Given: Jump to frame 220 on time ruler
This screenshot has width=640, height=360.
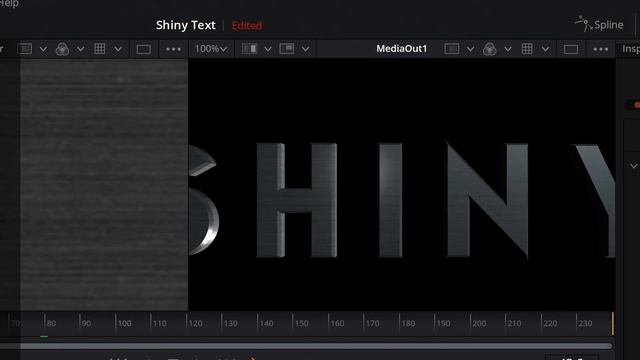Looking at the screenshot, I should coord(550,323).
